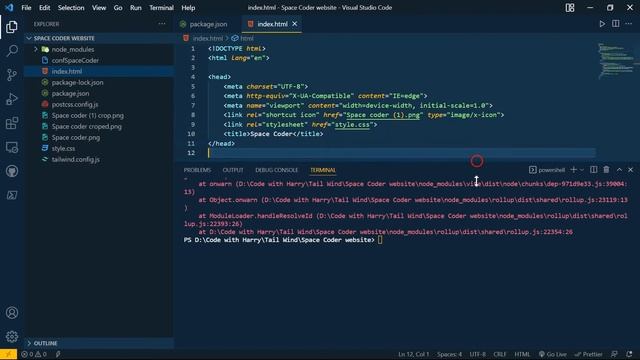Open the Remote Explorer view
This screenshot has height=360, width=640.
click(12, 147)
